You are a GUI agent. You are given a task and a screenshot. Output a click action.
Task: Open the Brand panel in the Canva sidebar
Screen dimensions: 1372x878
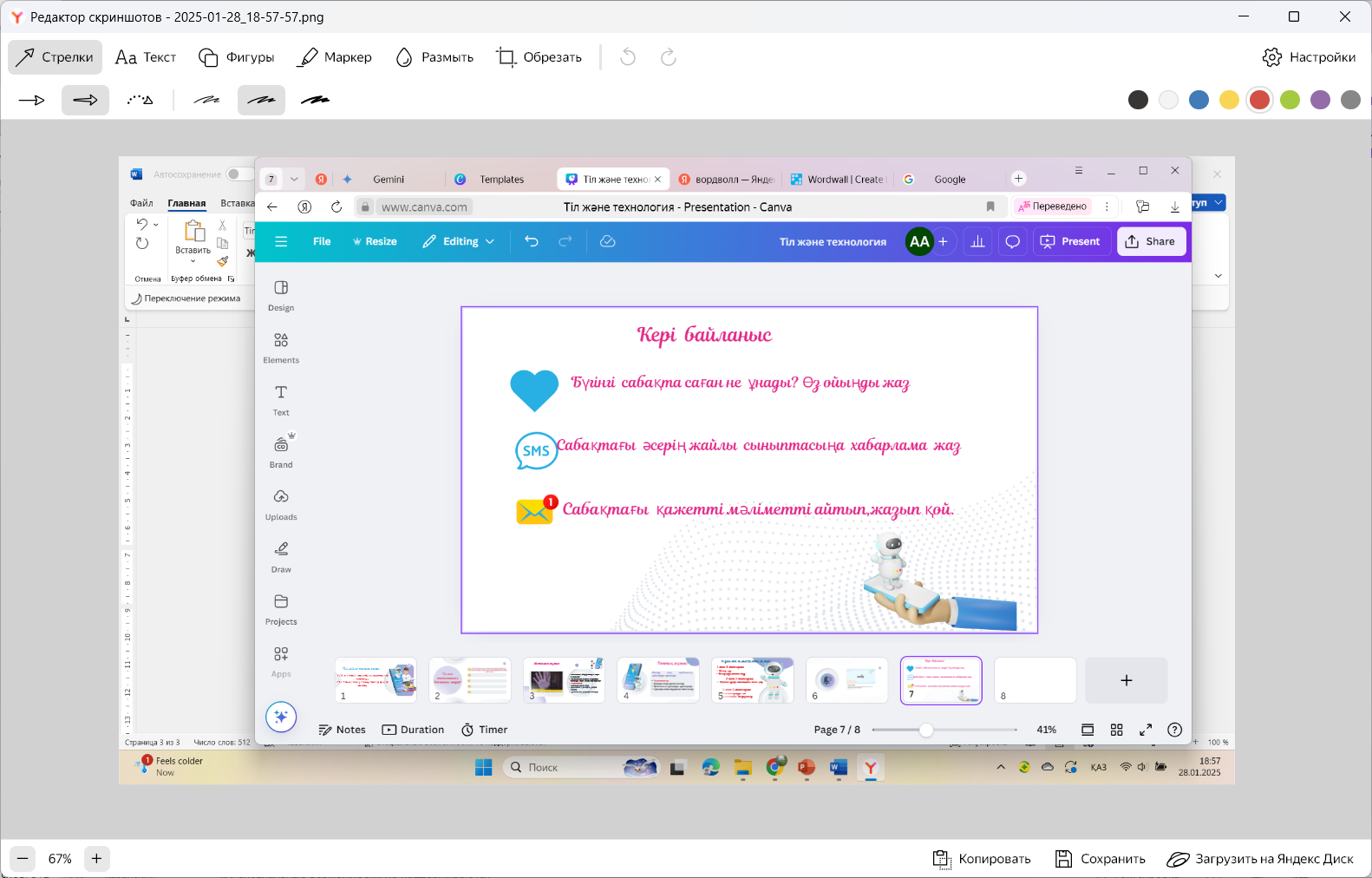click(281, 452)
